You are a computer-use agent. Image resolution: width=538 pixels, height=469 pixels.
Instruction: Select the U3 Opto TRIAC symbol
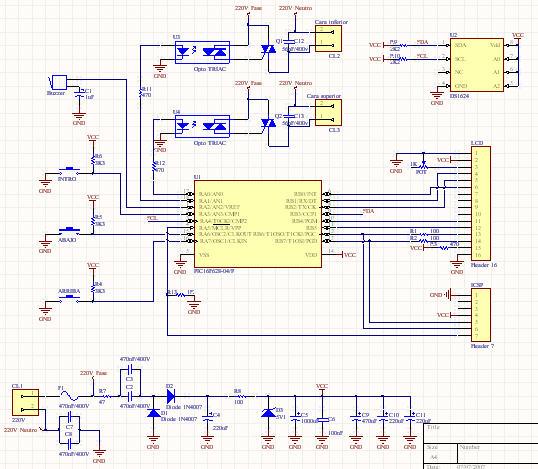tap(202, 52)
